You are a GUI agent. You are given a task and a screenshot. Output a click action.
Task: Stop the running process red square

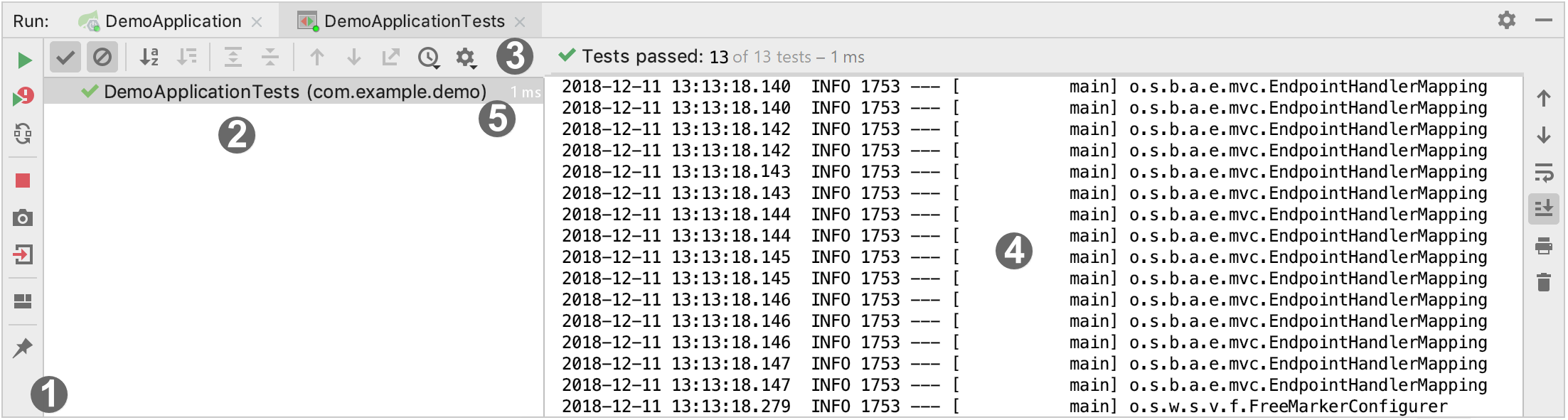(23, 181)
